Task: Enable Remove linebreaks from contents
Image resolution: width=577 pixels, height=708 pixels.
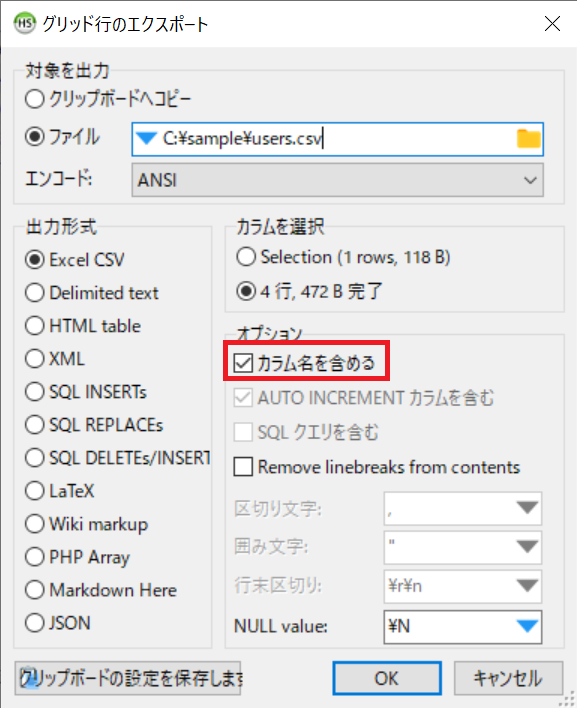Action: click(x=243, y=466)
